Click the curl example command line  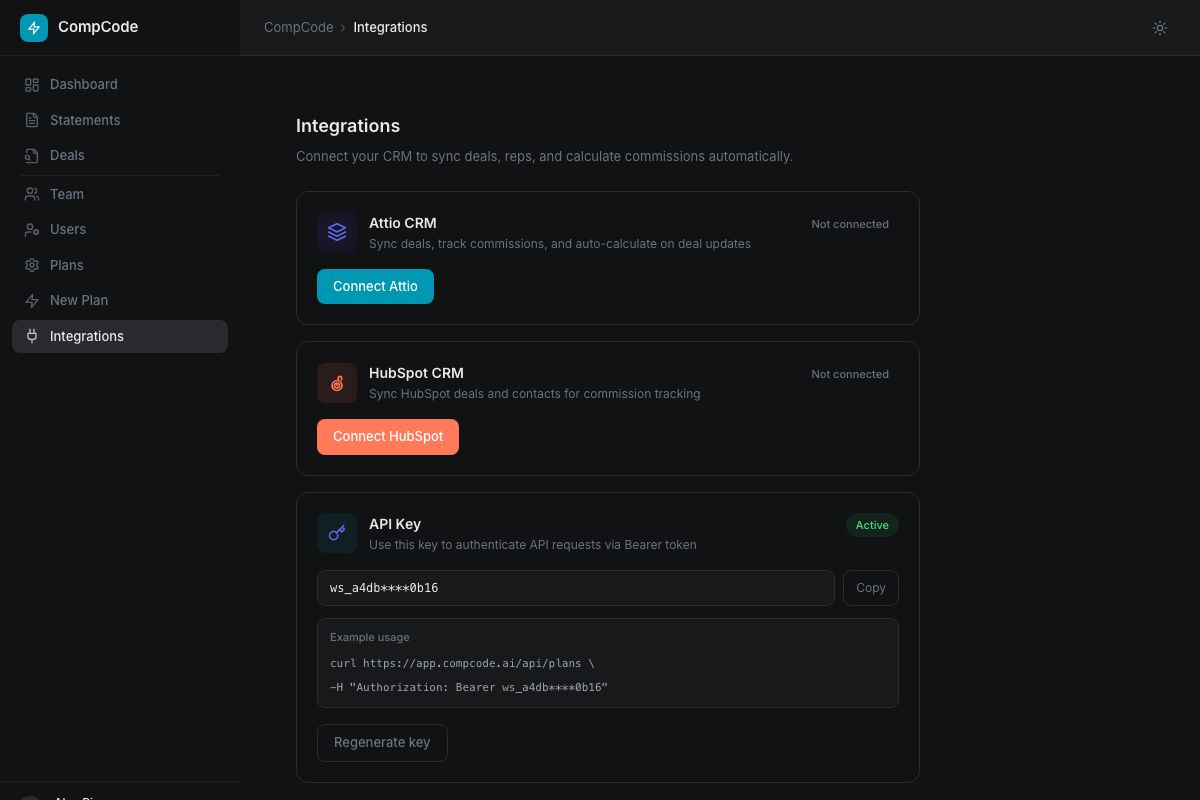click(x=462, y=663)
